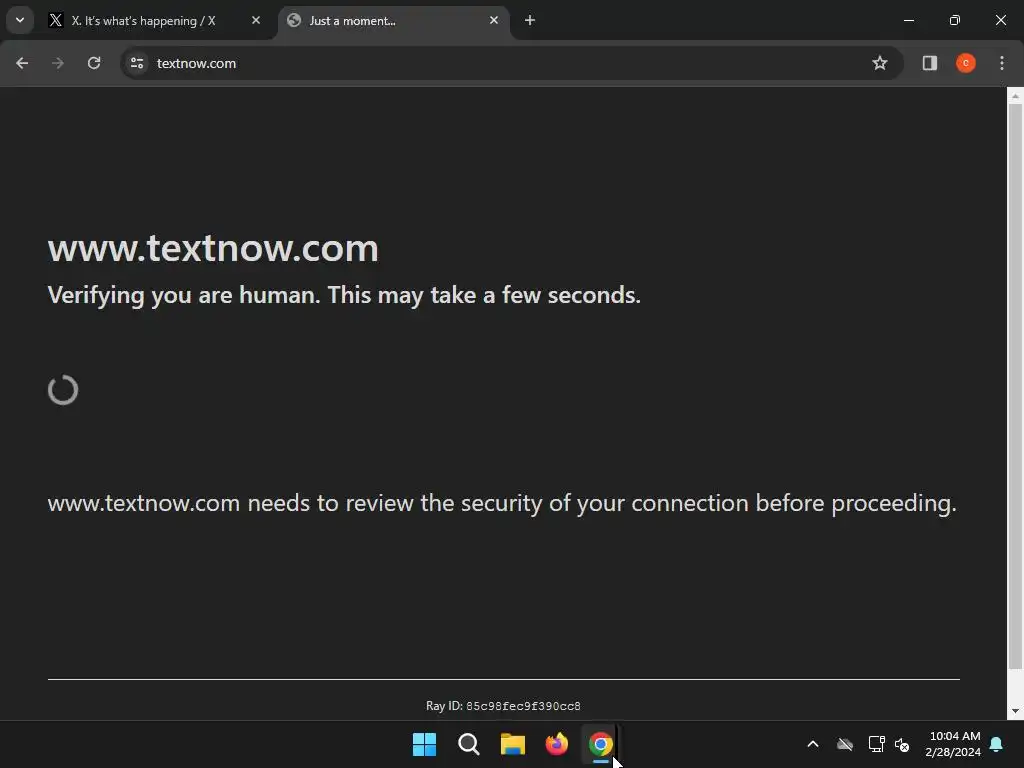Screen dimensions: 1024x768
Task: Click the page scrollbar down arrow
Action: pyautogui.click(x=1015, y=711)
